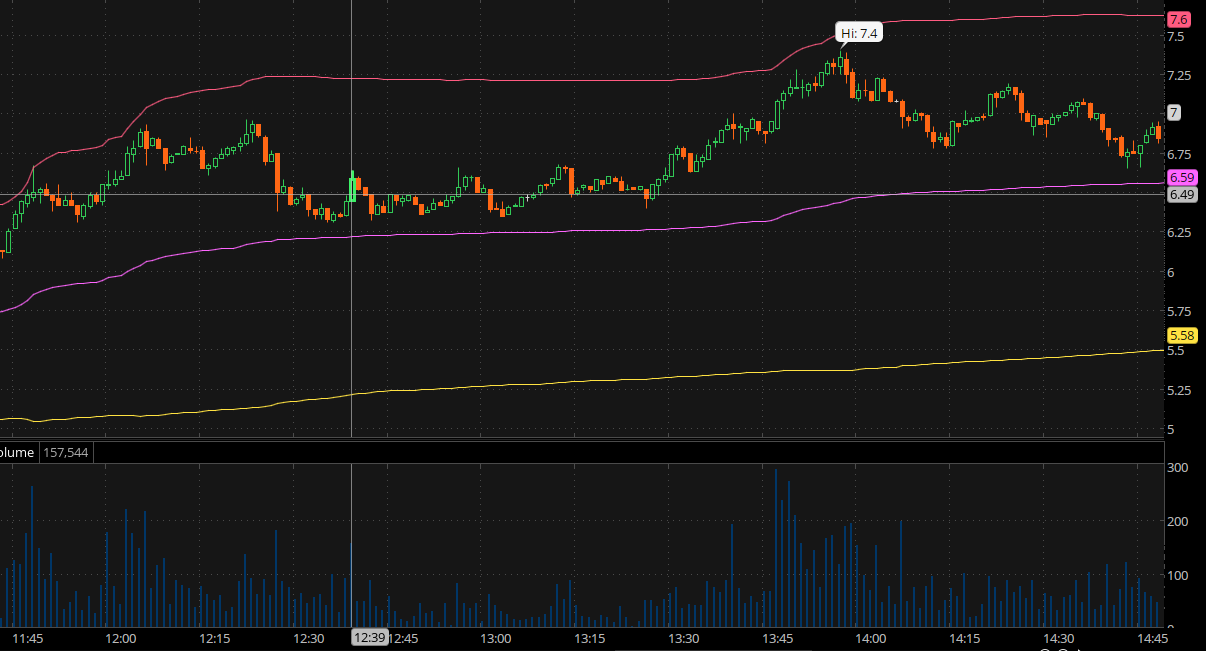Click the 100 volume axis value
The width and height of the screenshot is (1206, 651).
click(1177, 576)
